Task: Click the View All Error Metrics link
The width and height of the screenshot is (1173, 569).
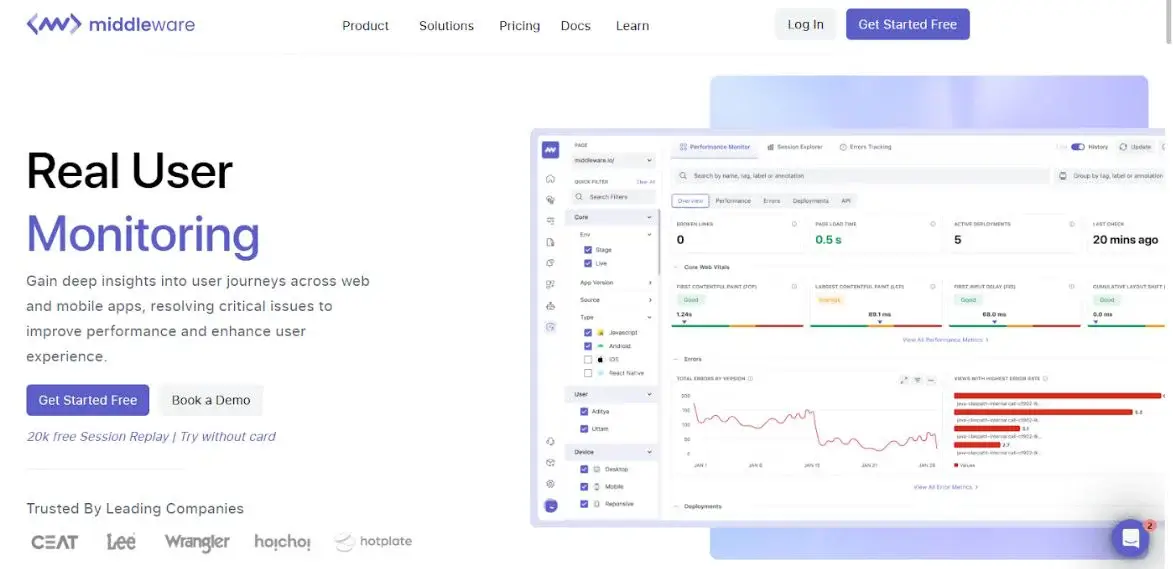Action: 946,487
